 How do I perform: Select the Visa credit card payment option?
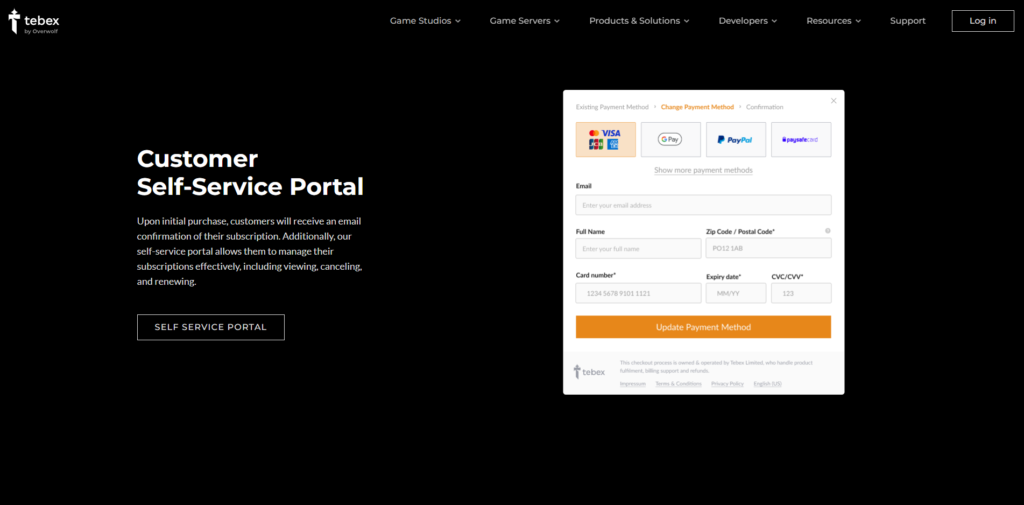pos(605,139)
